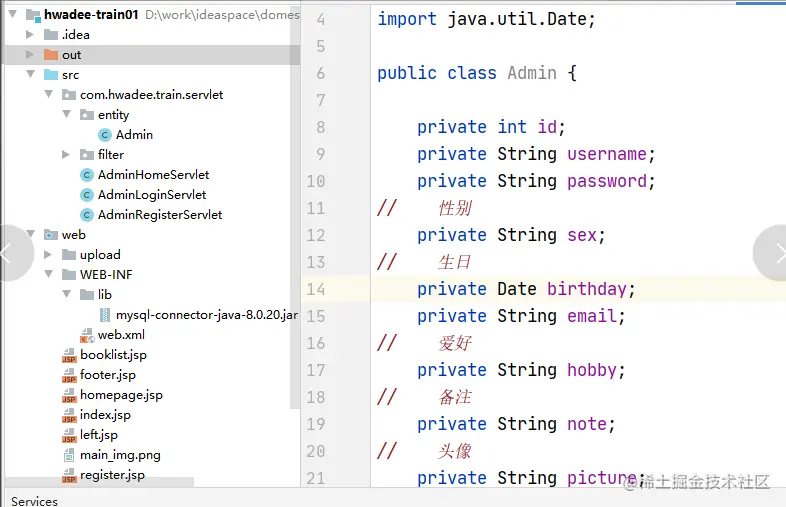Collapse the src folder arrow
The image size is (786, 507).
pos(31,74)
